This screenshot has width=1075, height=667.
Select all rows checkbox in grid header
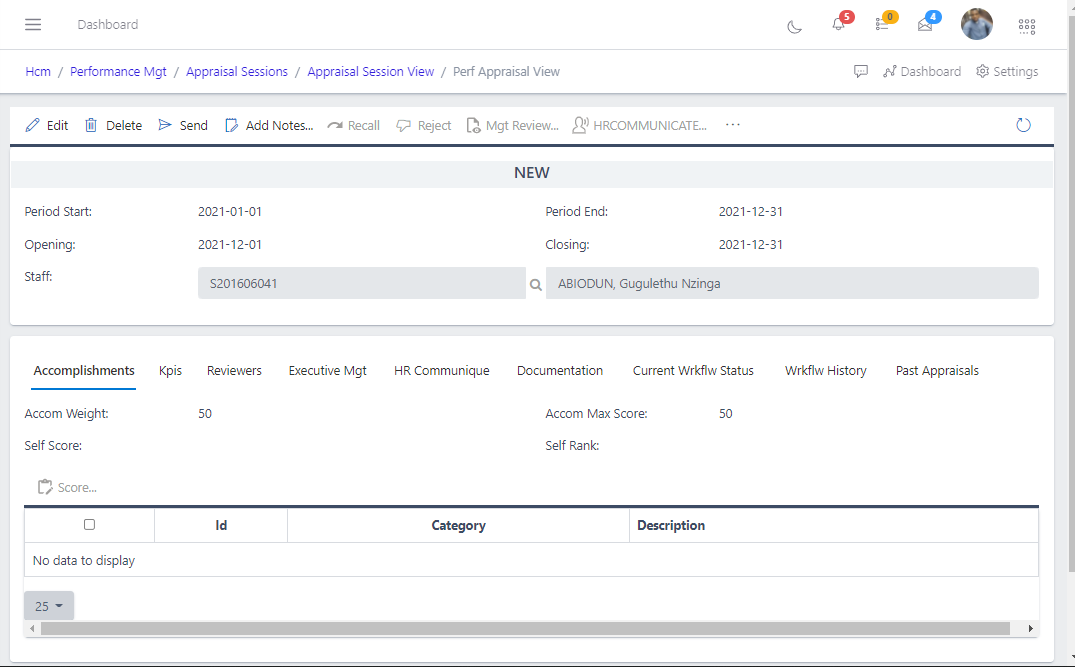tap(89, 525)
